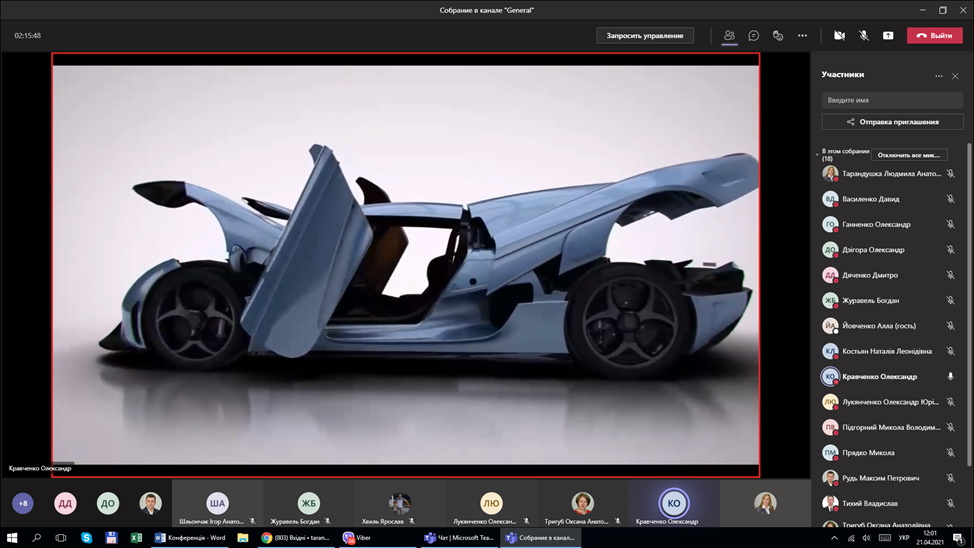Select the Хвиль Ярослав video tile
The height and width of the screenshot is (548, 974).
399,503
